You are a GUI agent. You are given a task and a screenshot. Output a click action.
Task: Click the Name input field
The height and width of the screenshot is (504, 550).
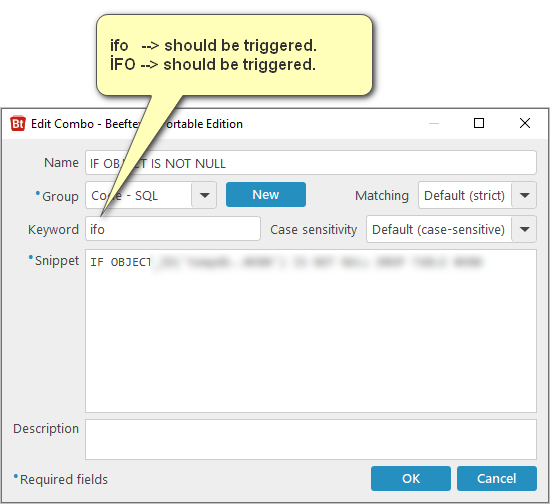[311, 163]
